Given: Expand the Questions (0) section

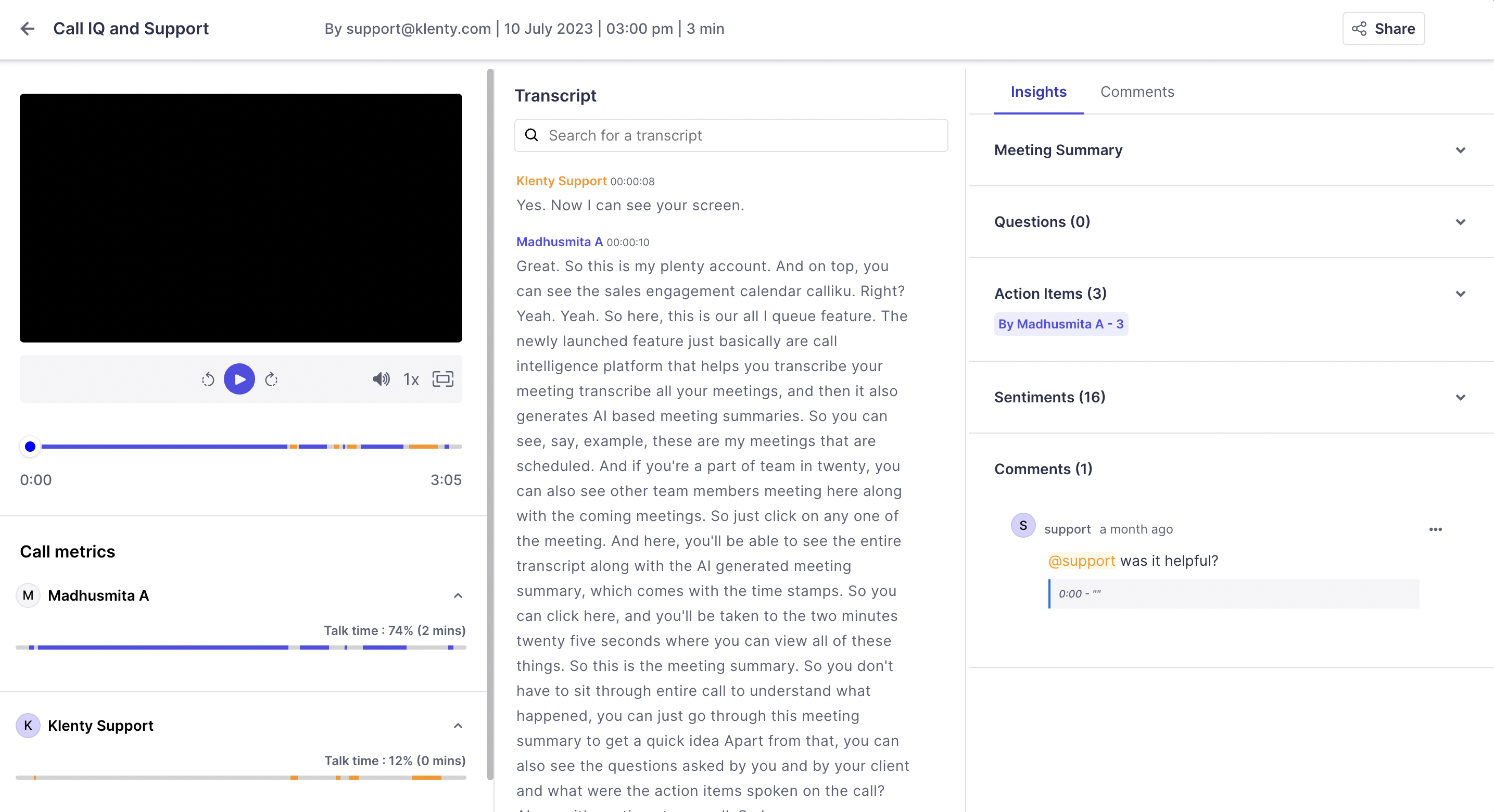Looking at the screenshot, I should [x=1460, y=222].
